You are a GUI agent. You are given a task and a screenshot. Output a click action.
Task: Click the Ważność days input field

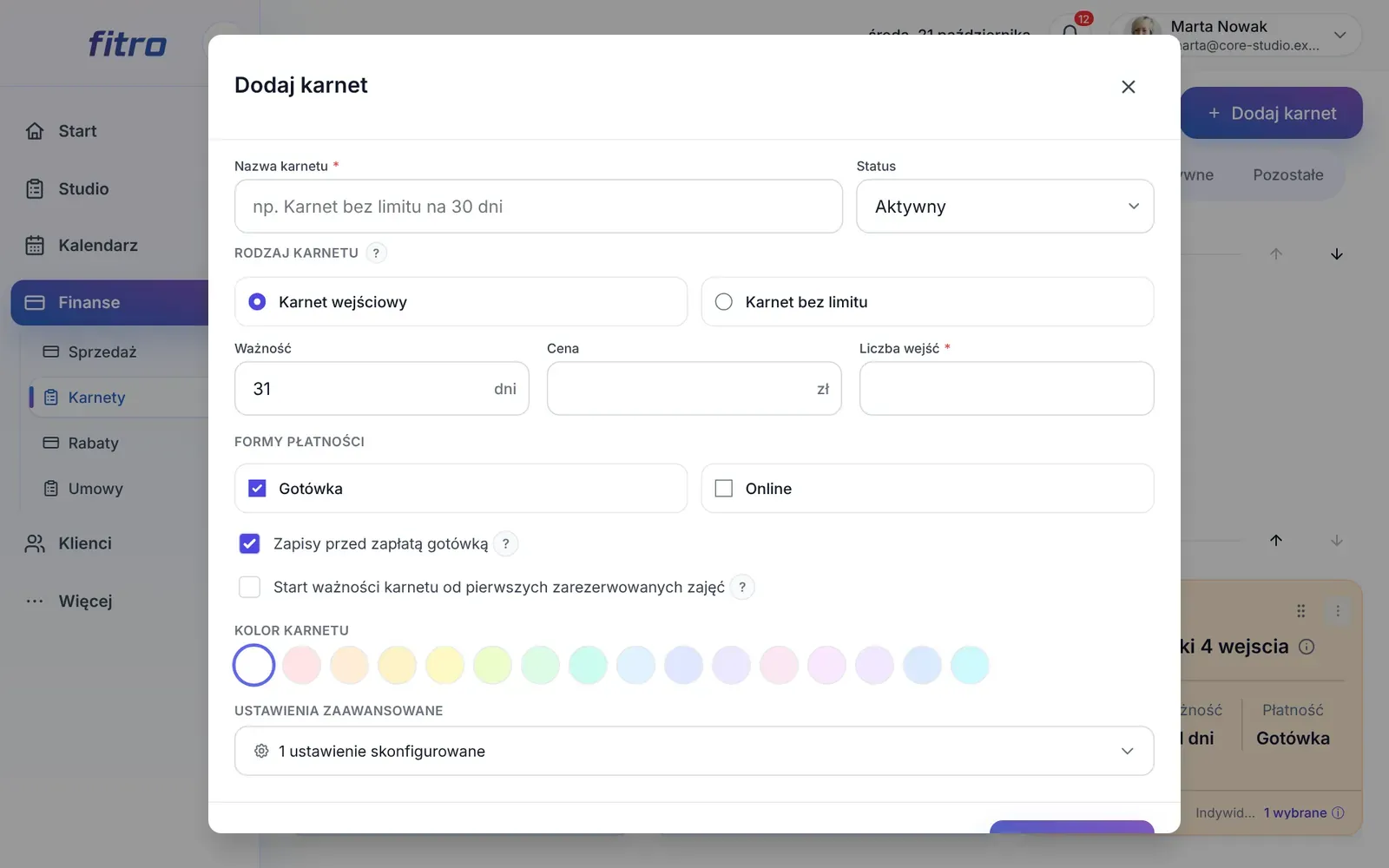click(381, 389)
